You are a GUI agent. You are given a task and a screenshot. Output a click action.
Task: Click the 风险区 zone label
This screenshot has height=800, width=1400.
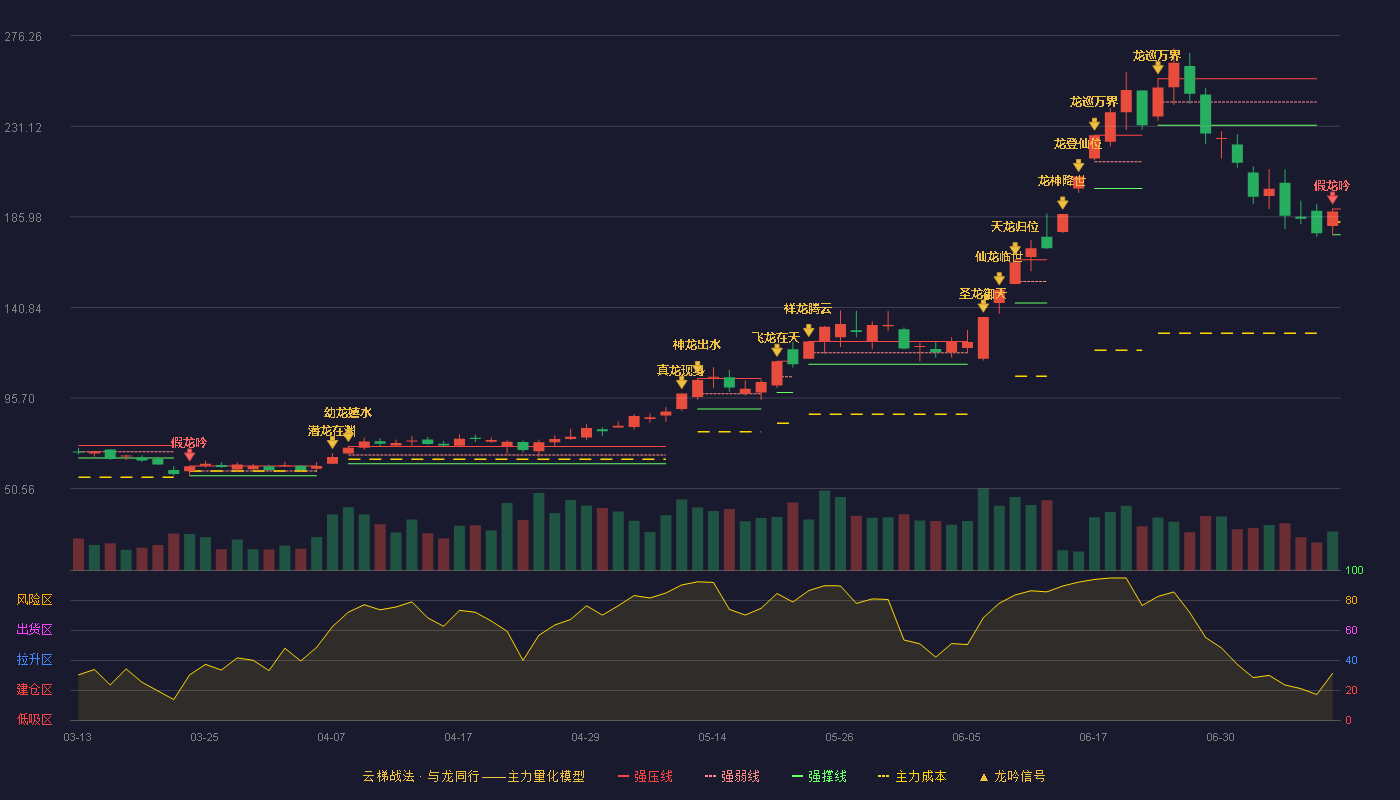pyautogui.click(x=34, y=600)
